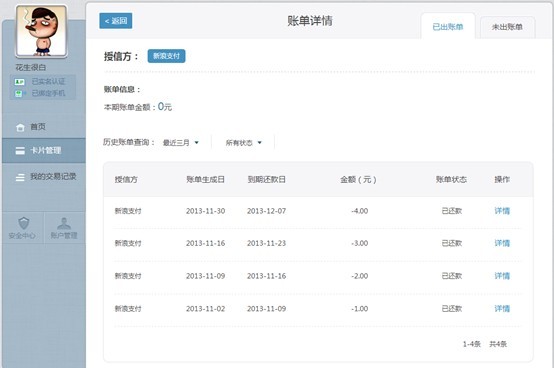Click generation date 2013-11-02

(x=205, y=309)
